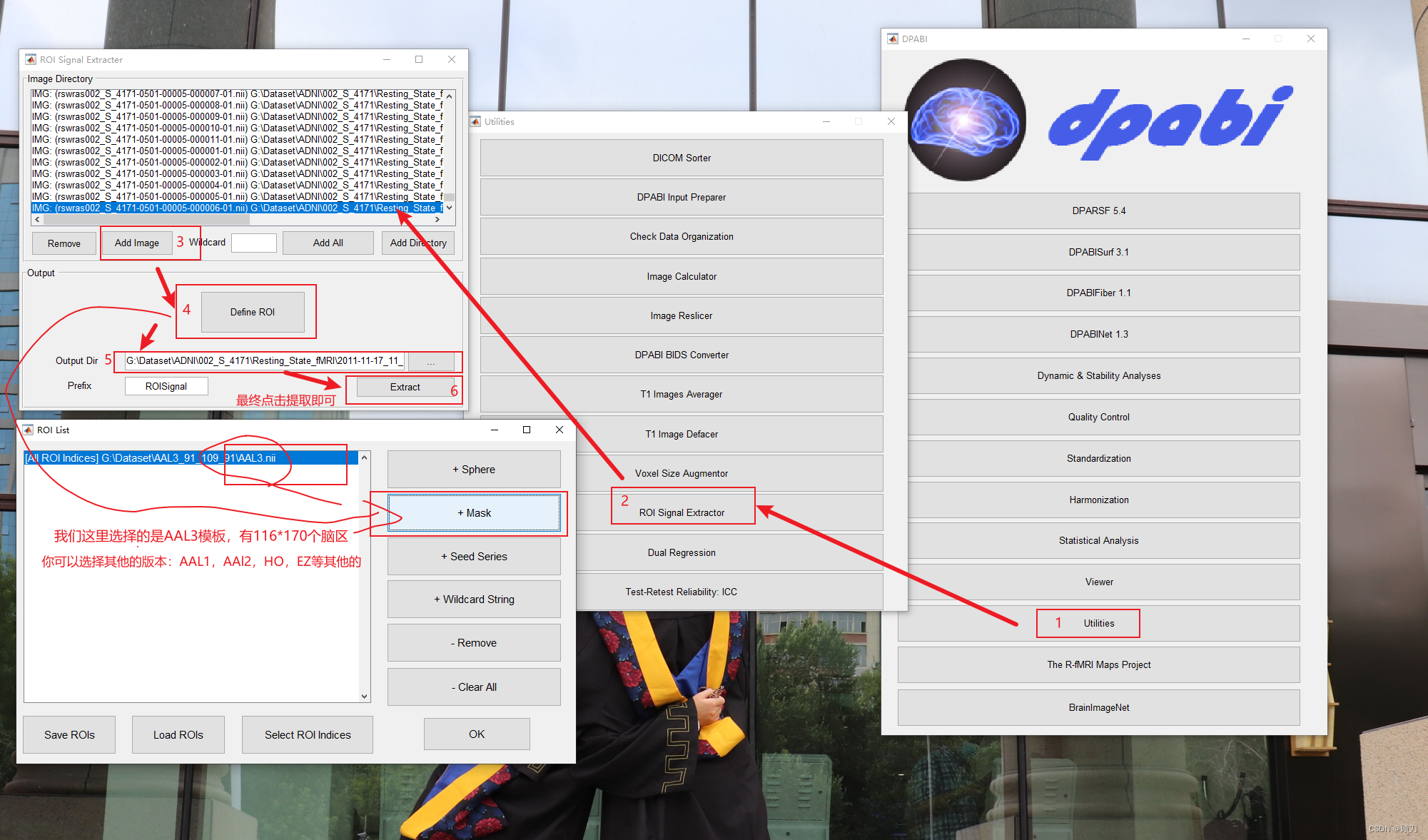
Task: Click OK in ROI List window
Action: coord(477,734)
